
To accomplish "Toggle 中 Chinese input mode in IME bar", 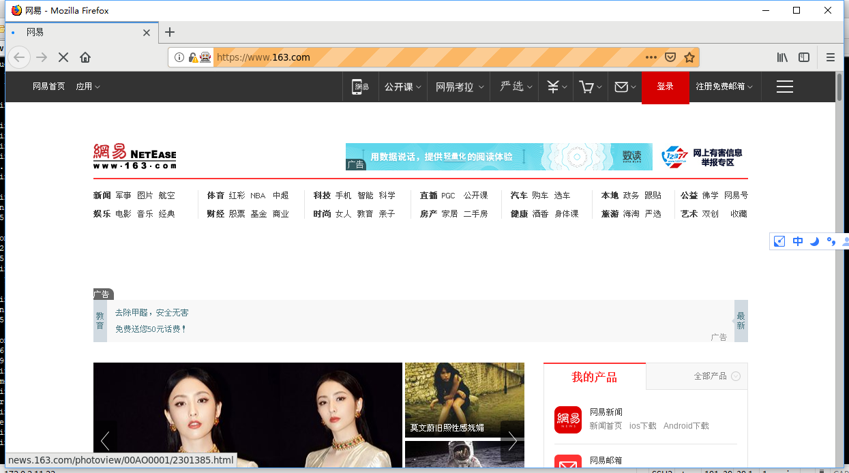I will [x=798, y=241].
